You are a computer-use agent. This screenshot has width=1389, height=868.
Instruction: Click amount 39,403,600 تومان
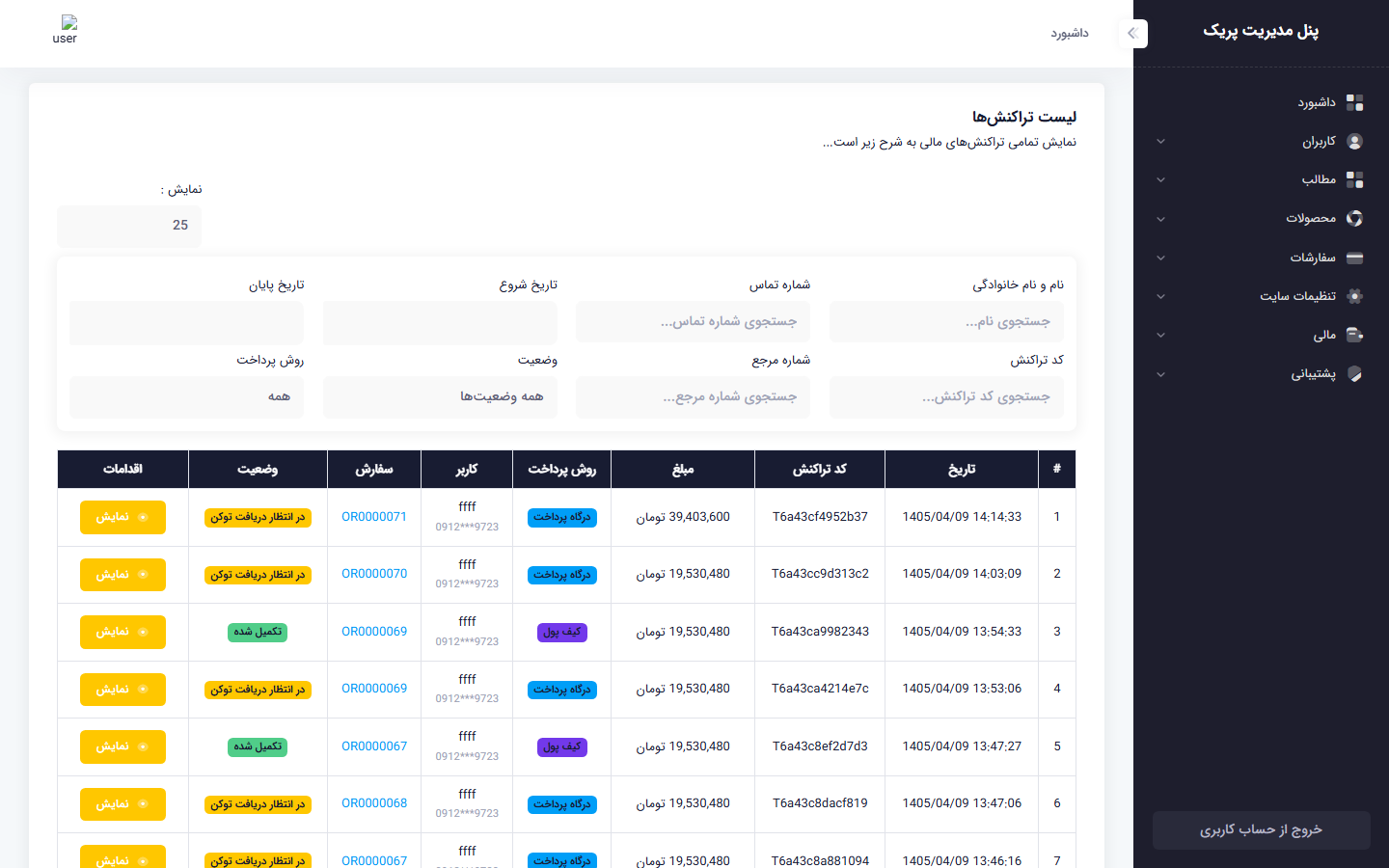(683, 517)
